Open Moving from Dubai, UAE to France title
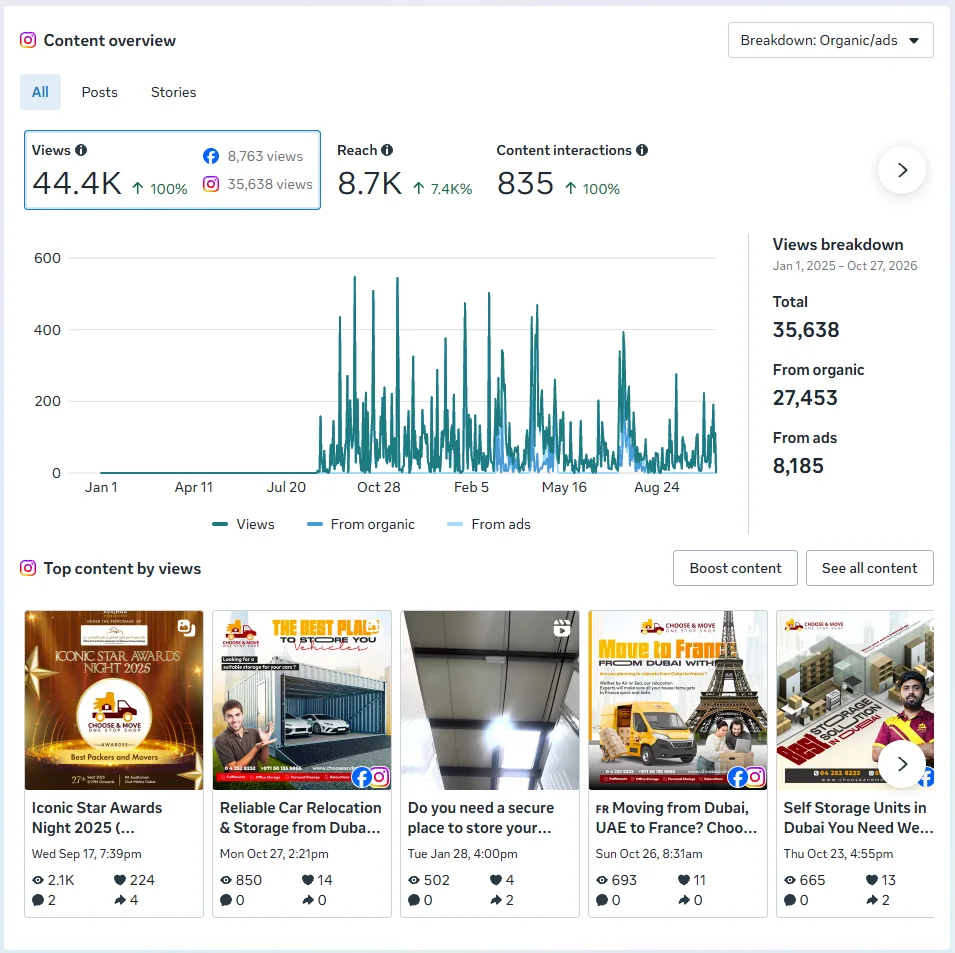 click(x=677, y=818)
